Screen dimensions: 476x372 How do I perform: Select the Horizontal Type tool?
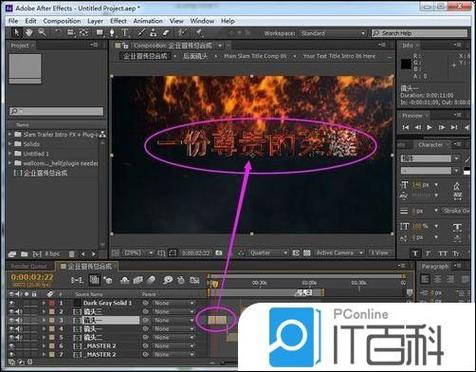125,33
